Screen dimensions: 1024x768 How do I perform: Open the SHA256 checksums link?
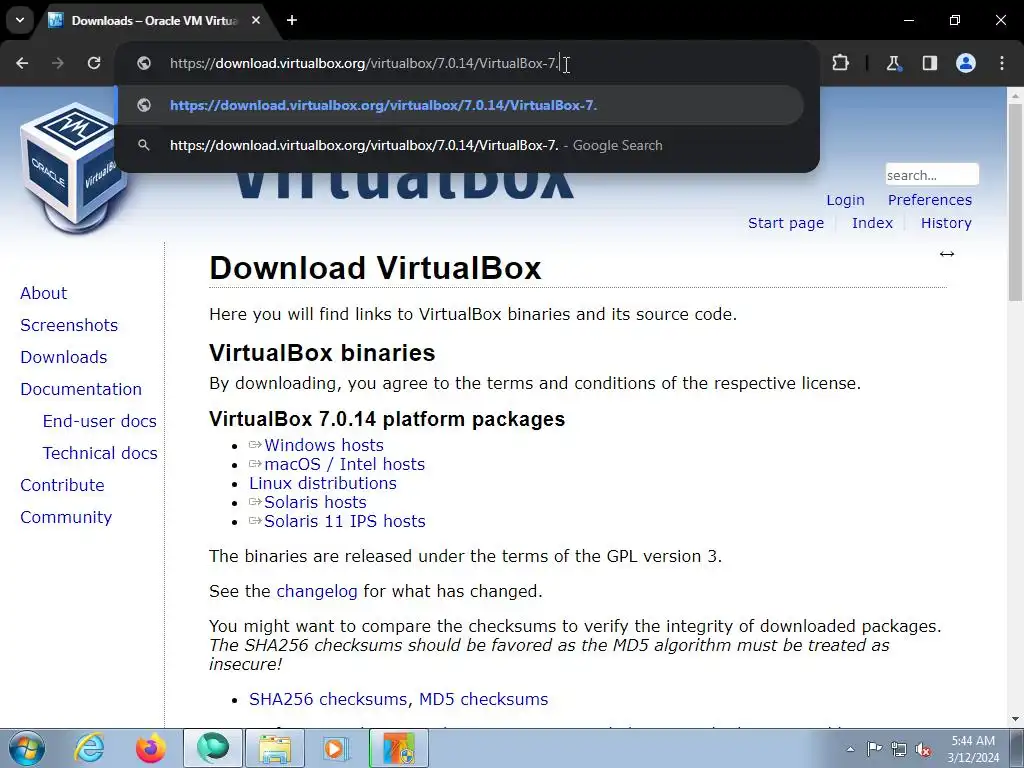pos(327,699)
